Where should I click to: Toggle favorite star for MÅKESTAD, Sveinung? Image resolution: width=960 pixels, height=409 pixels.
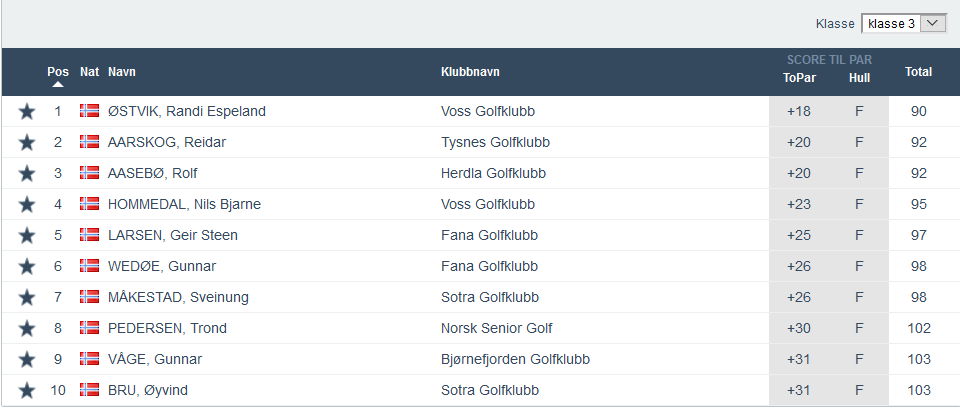click(x=27, y=297)
